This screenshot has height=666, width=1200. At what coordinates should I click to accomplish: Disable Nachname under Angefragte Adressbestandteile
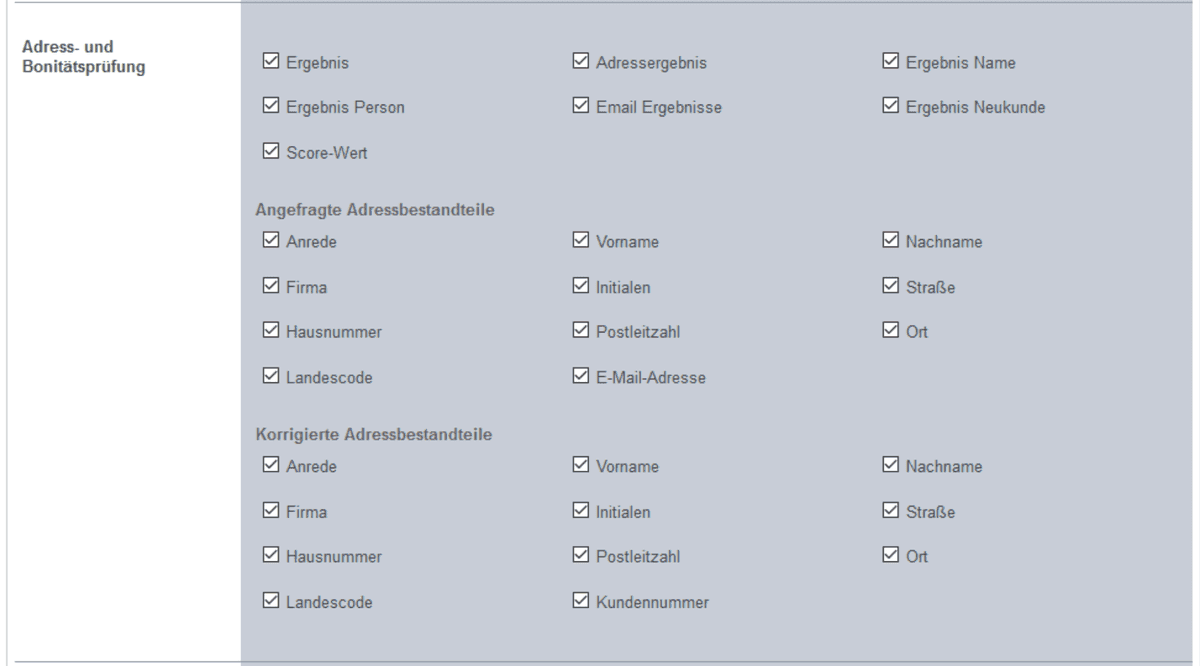[x=891, y=241]
